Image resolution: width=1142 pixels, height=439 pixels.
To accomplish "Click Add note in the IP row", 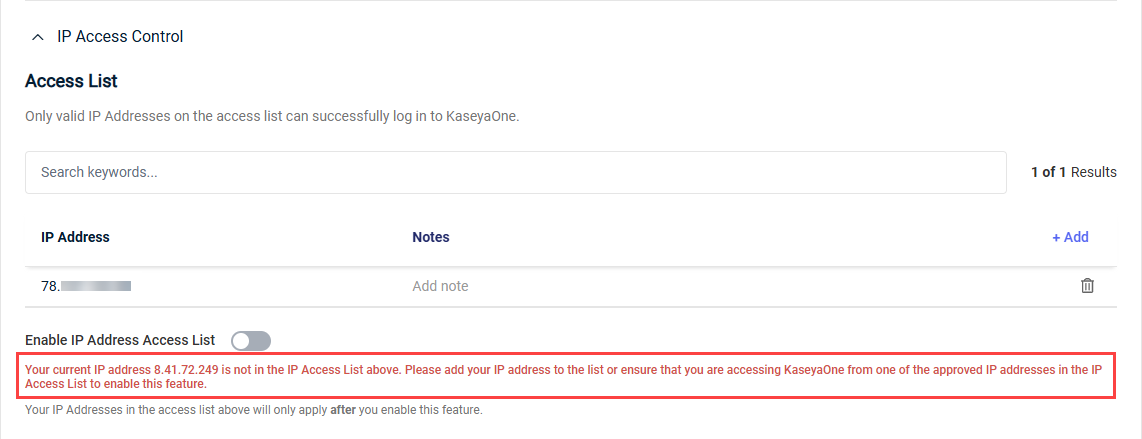I will [x=440, y=286].
